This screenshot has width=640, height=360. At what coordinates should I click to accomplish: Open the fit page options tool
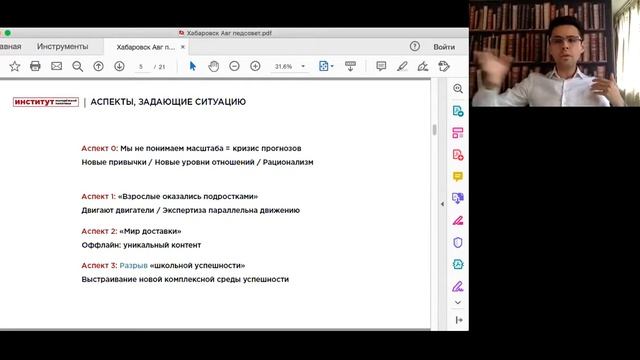[x=326, y=66]
